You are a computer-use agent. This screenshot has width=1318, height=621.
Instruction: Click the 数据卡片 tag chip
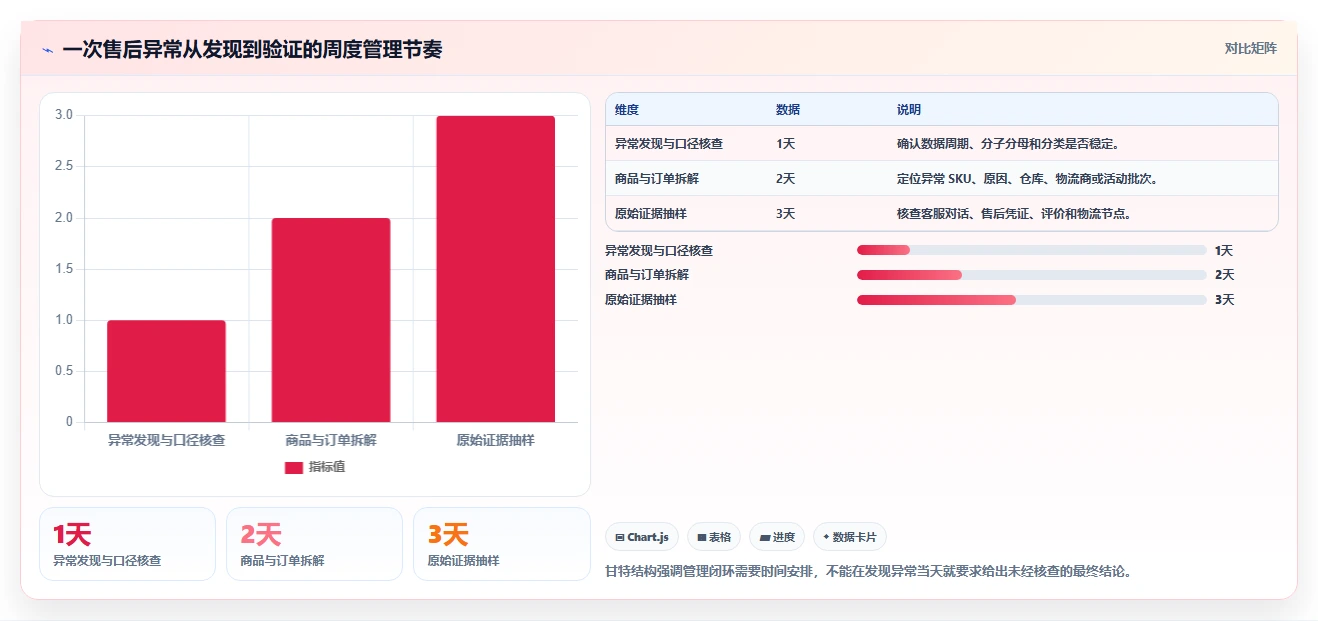tap(850, 537)
